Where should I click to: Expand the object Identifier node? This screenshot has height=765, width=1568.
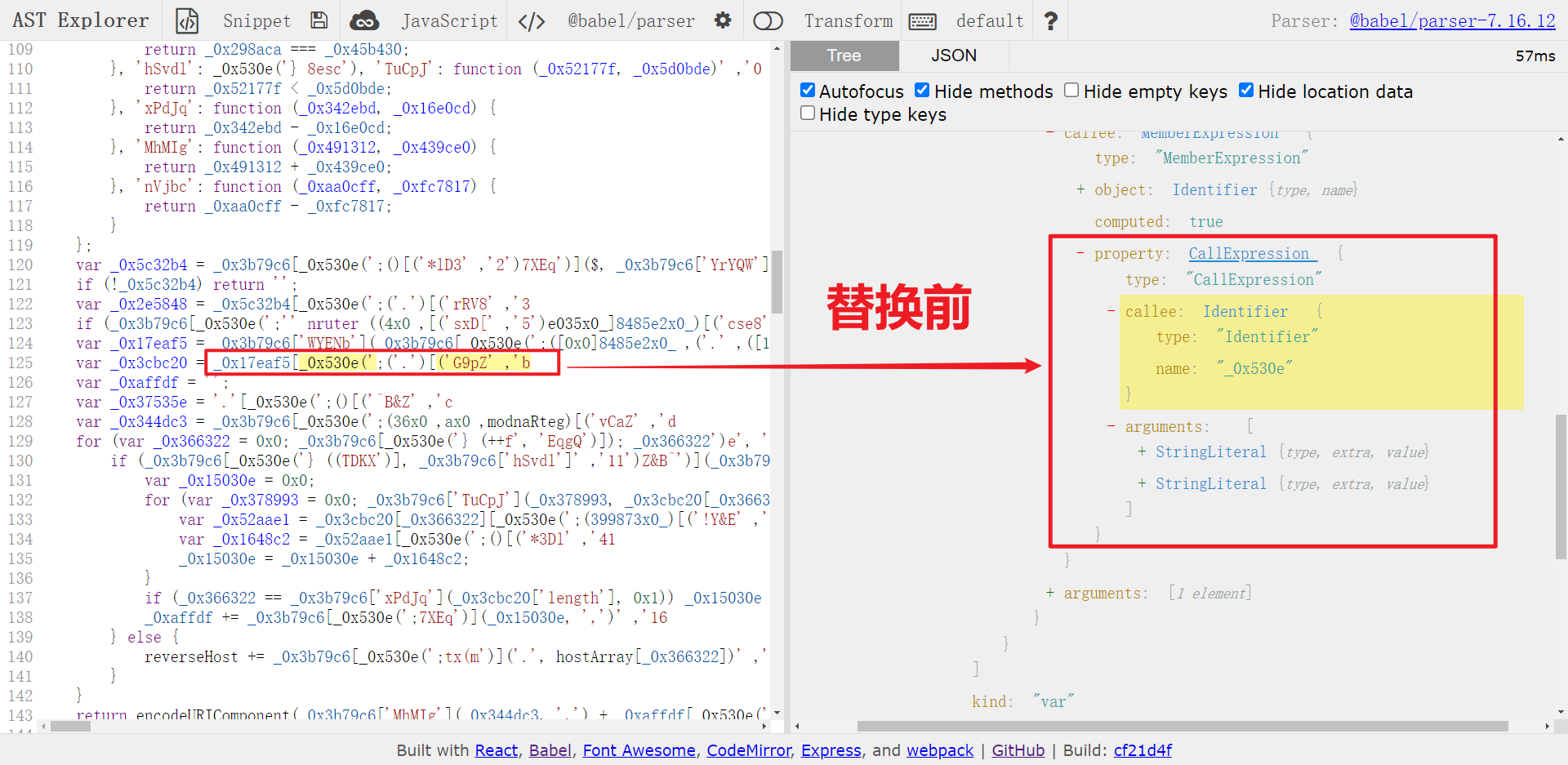[x=1080, y=189]
